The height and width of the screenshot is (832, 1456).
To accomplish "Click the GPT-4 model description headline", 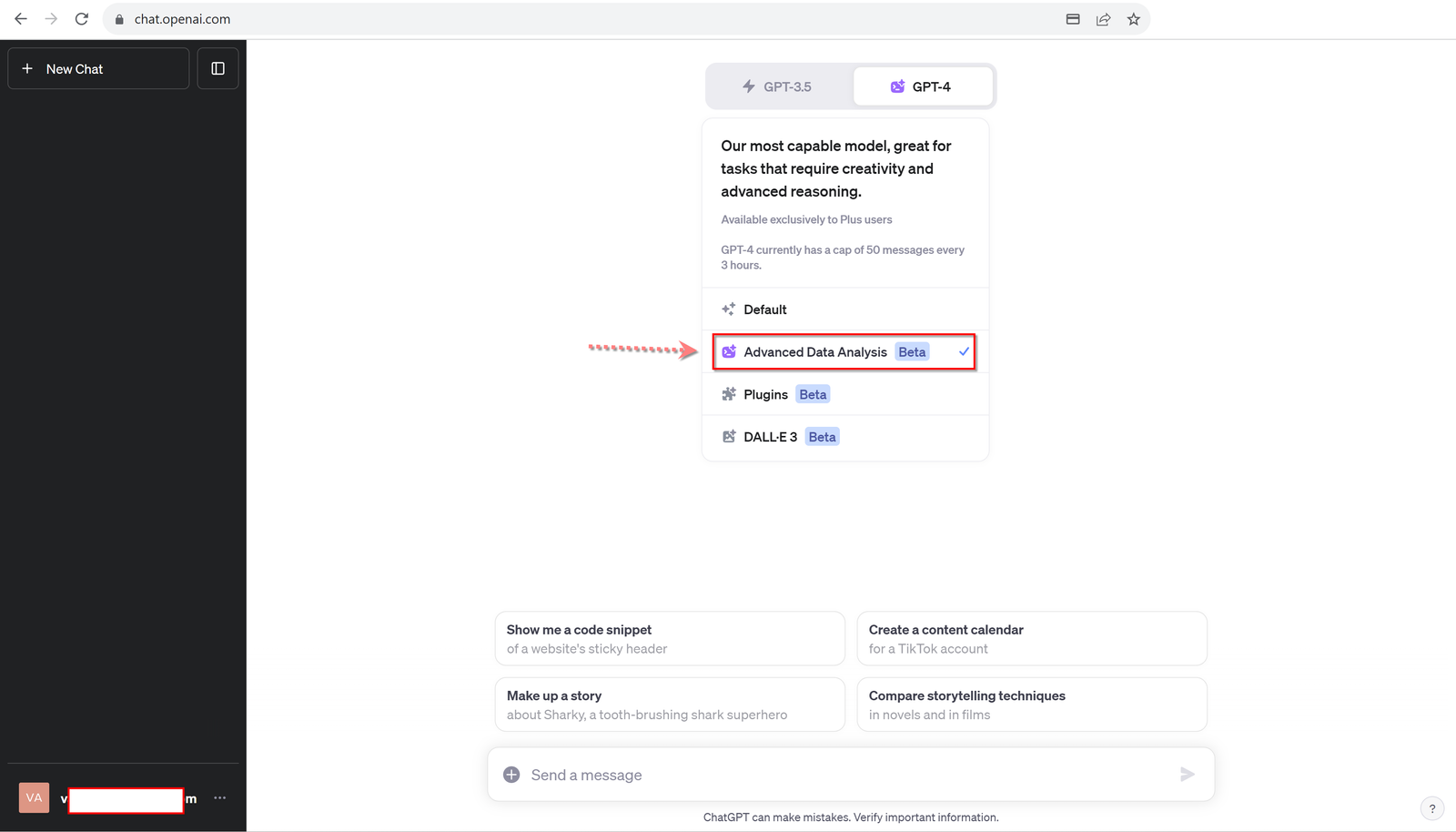I will (x=836, y=168).
